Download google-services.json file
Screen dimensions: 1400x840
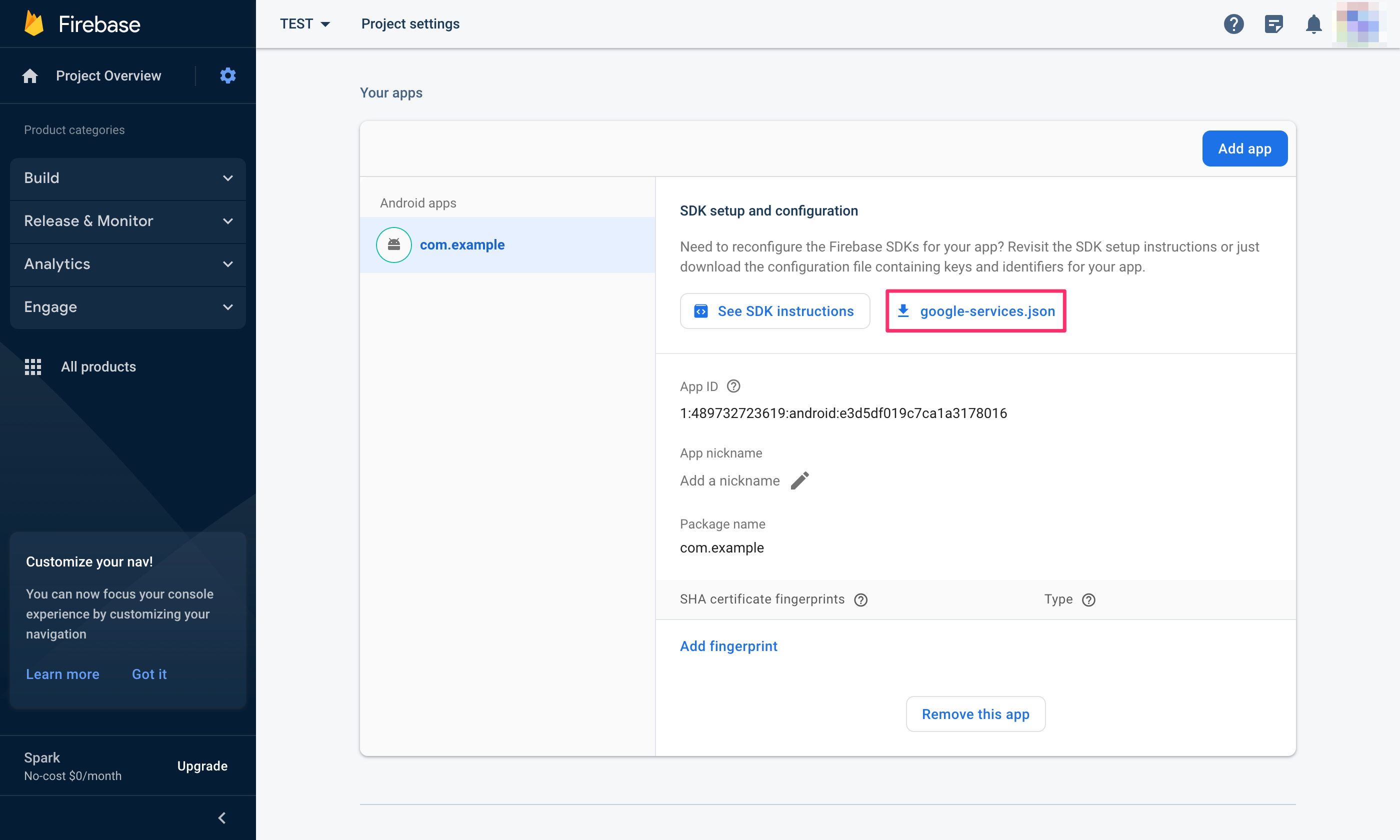975,311
